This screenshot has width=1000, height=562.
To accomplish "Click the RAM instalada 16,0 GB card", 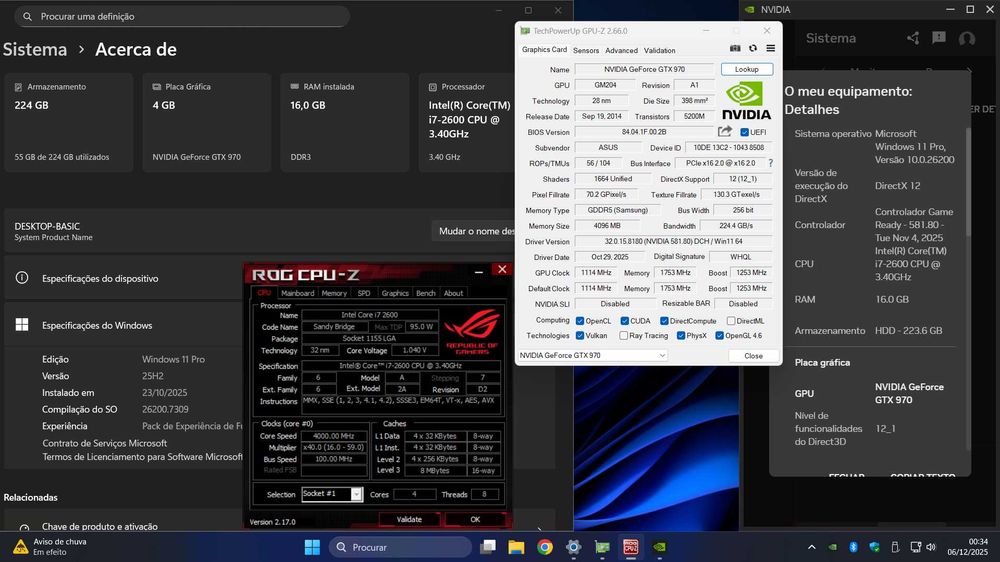I will point(345,122).
